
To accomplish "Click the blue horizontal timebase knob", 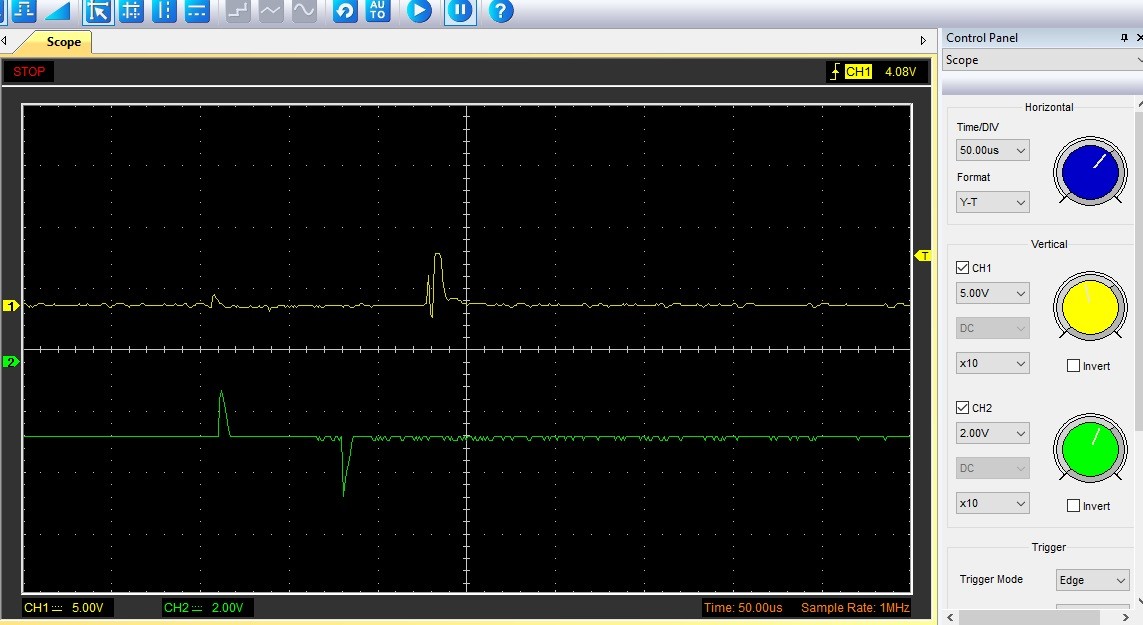I will coord(1089,173).
